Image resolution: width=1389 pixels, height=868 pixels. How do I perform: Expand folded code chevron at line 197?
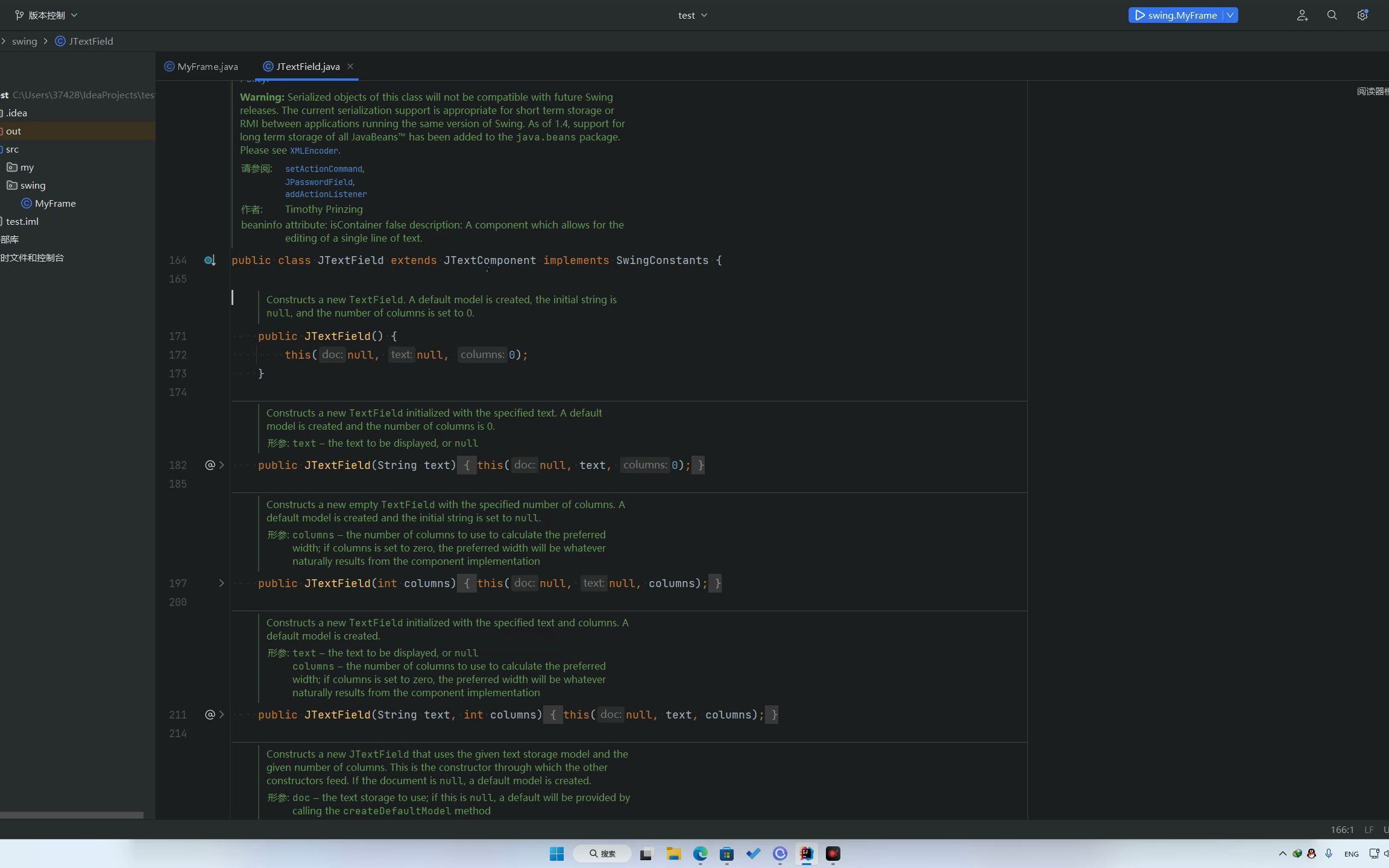pos(221,583)
